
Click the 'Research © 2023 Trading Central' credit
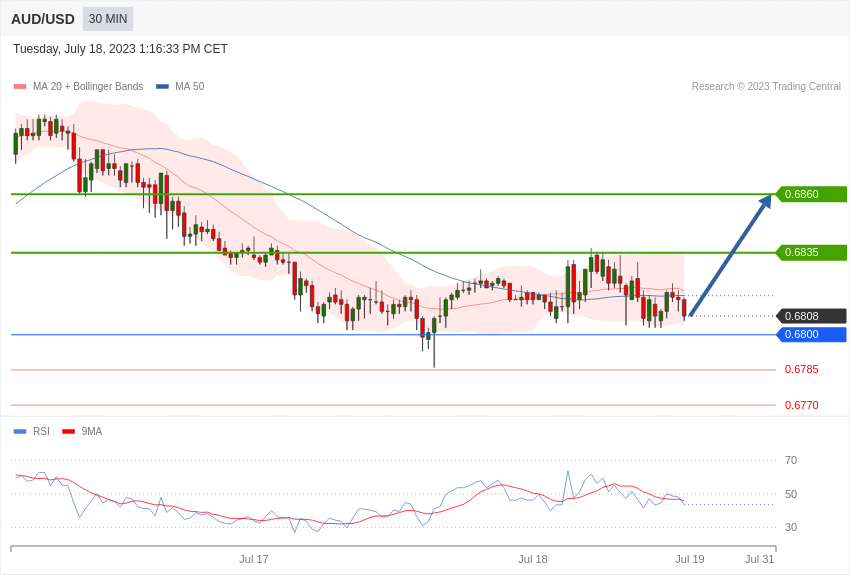[x=766, y=86]
